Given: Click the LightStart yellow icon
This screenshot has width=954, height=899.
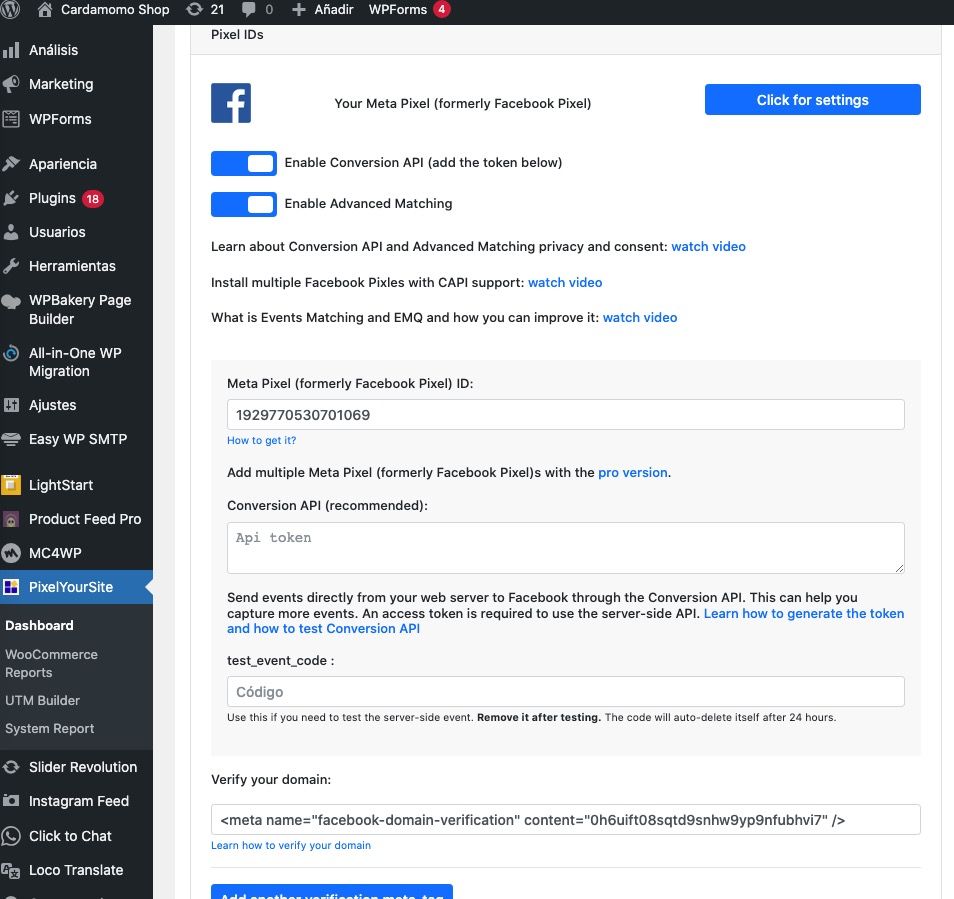Looking at the screenshot, I should [11, 485].
